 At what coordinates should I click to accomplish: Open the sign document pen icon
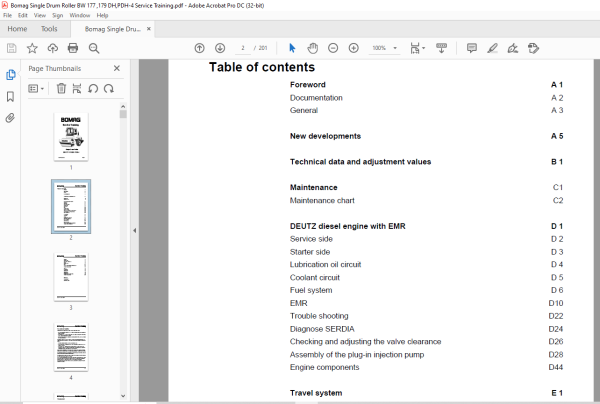click(513, 48)
